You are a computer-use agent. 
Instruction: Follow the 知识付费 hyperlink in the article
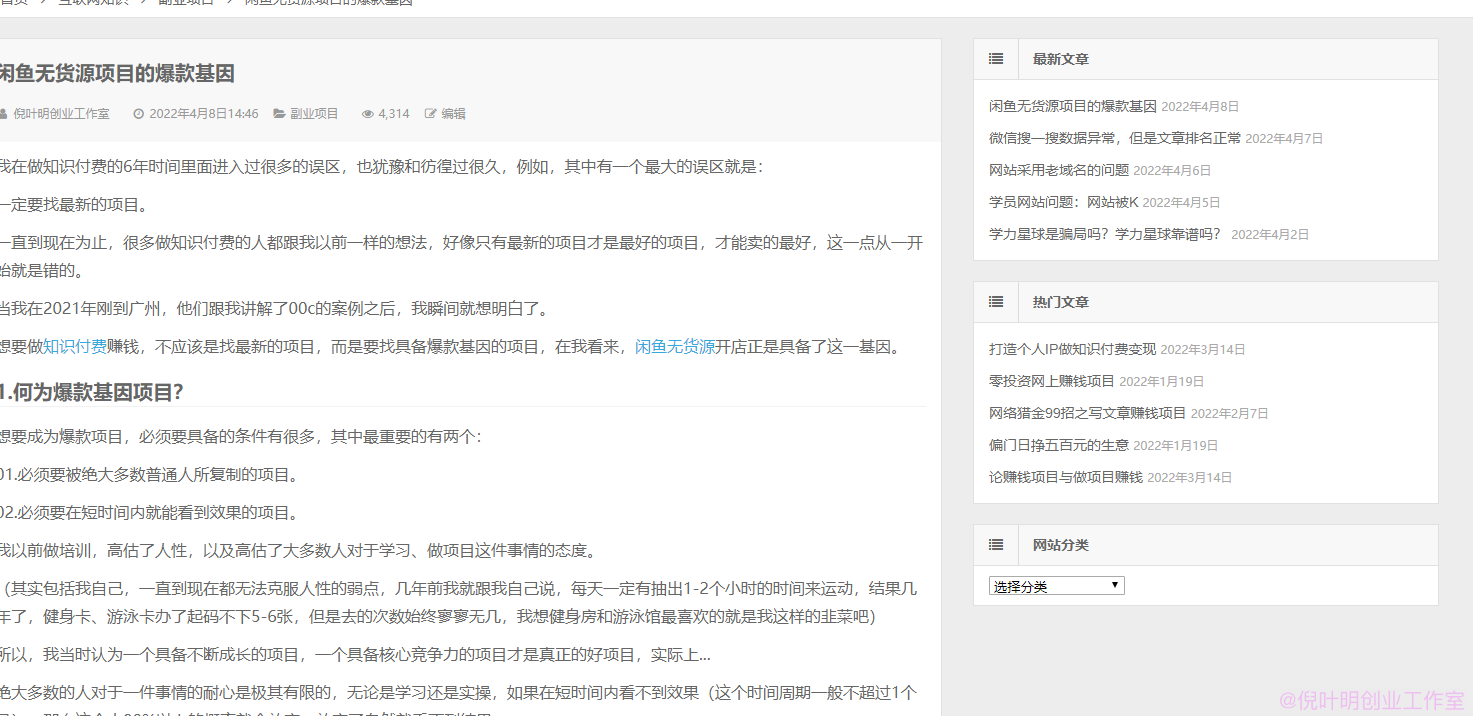[75, 347]
